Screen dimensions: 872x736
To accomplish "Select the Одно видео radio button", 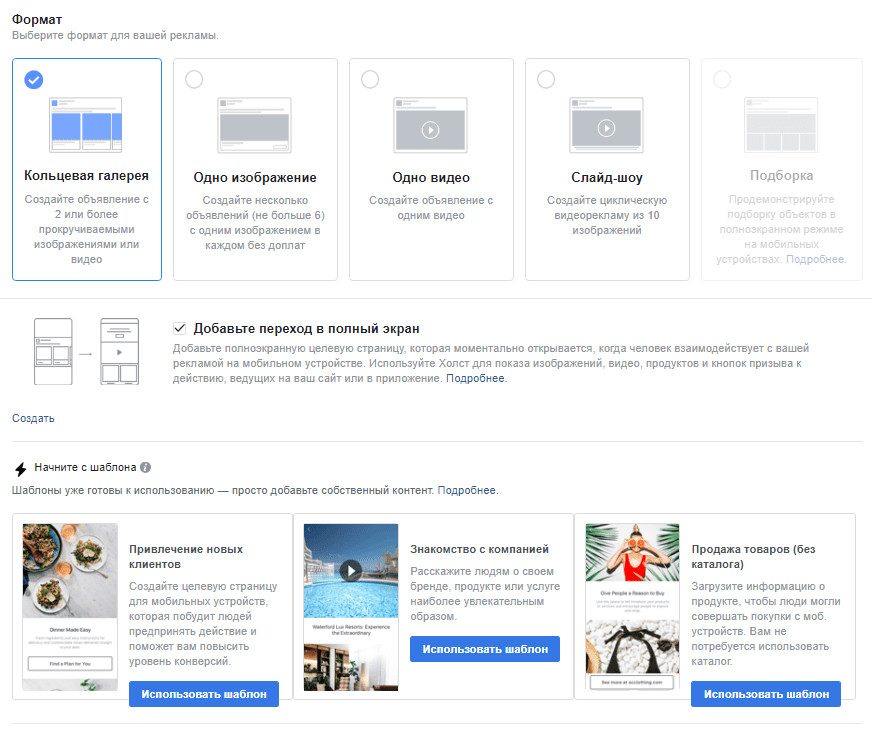I will (370, 79).
